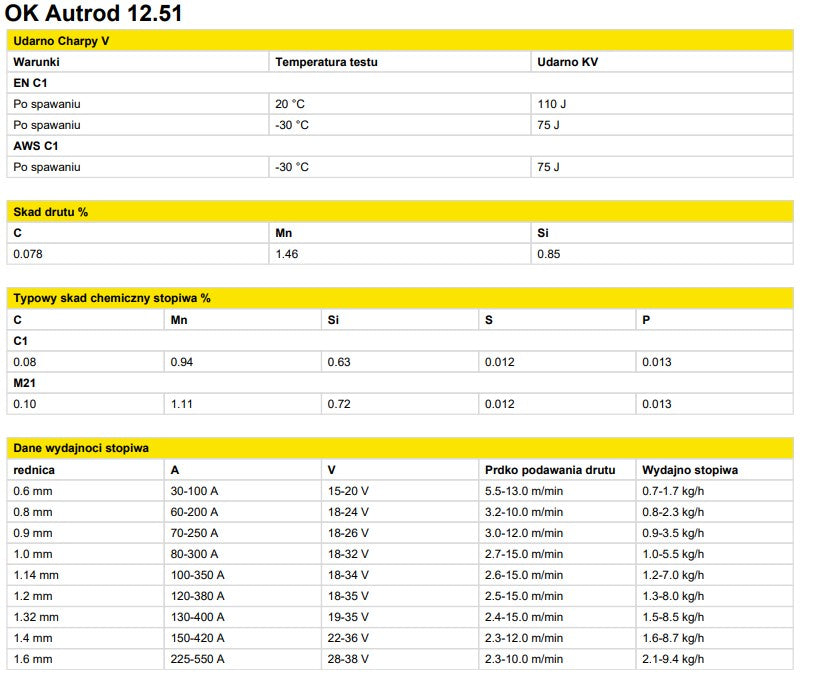Click the Skad drutu % section header

[51, 212]
